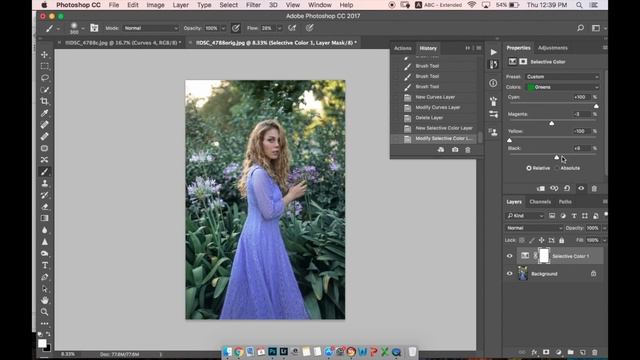Select the Quick Selection tool
Screen dimensions: 640x360
[45, 89]
